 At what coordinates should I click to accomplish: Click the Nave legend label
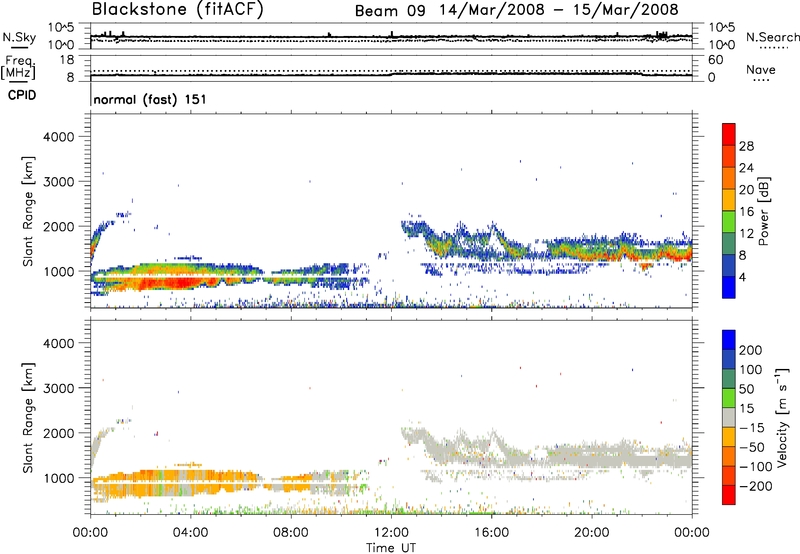pos(761,69)
